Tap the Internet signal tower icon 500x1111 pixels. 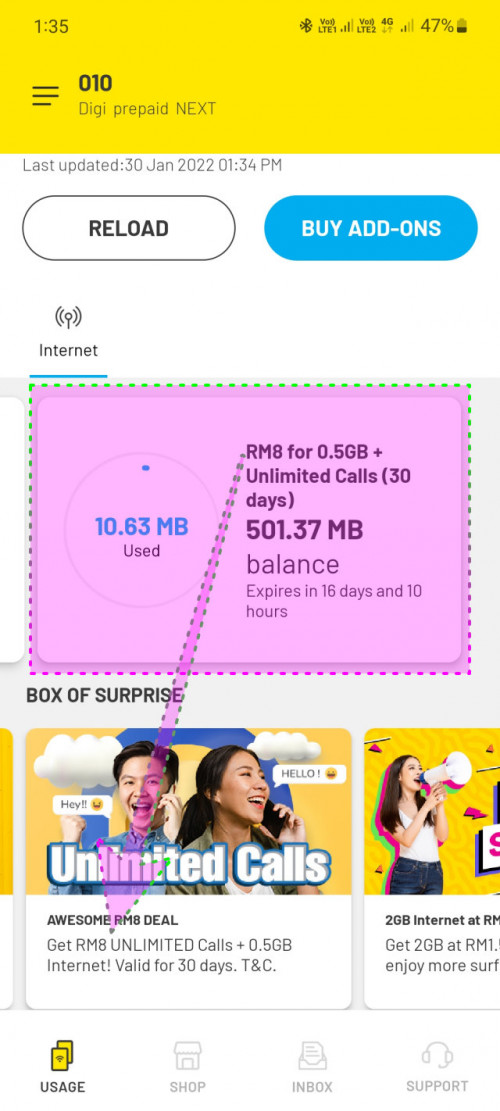[x=68, y=317]
